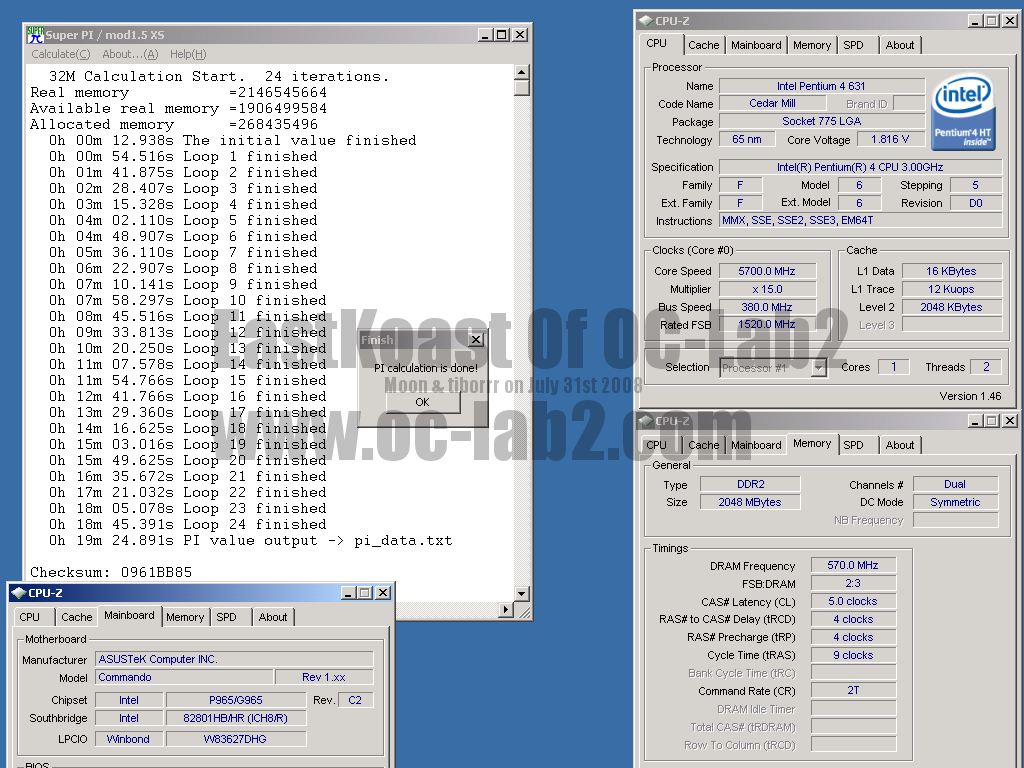Click the Multiplier x 15.0 value
The width and height of the screenshot is (1024, 768).
(767, 289)
